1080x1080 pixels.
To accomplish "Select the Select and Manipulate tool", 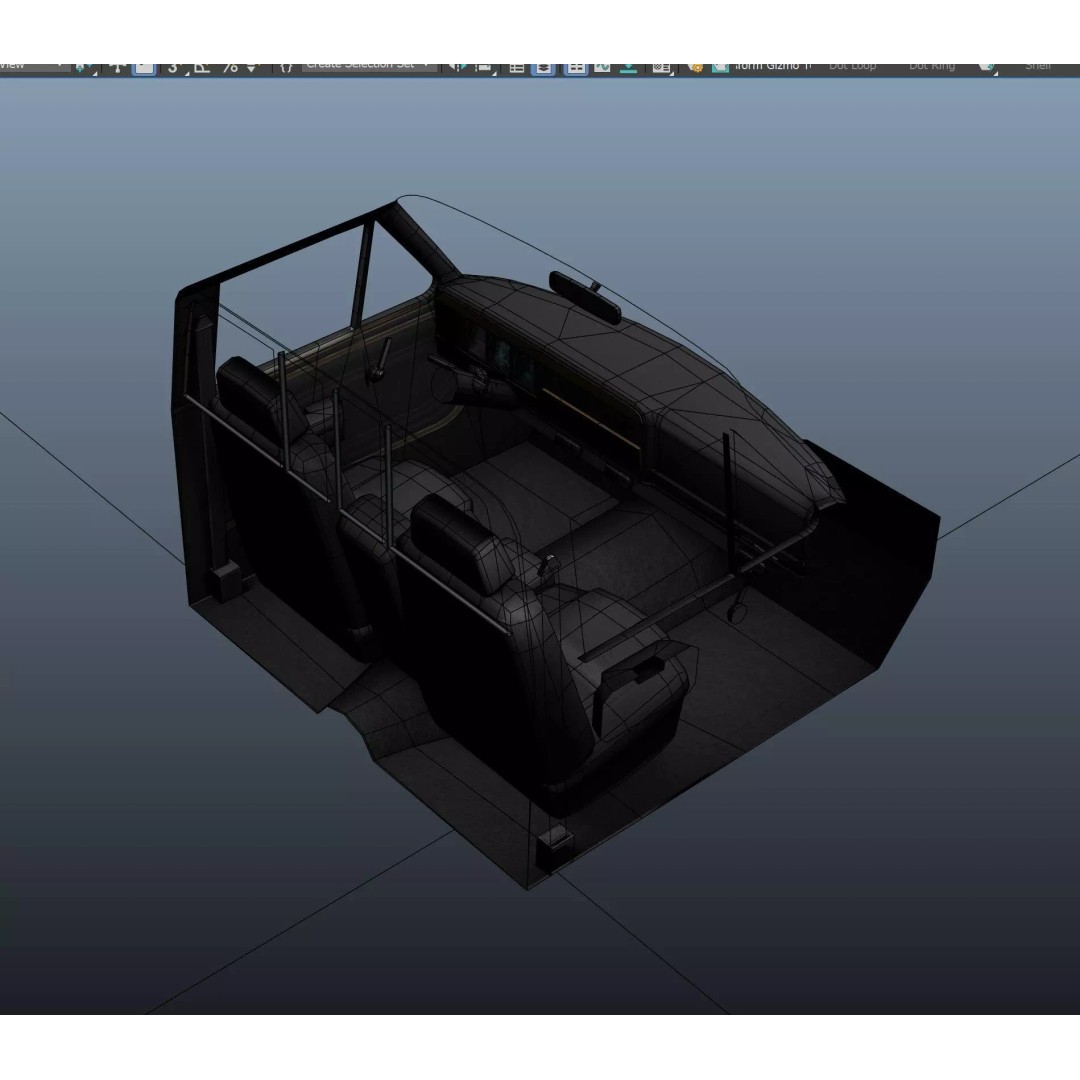I will tap(118, 68).
